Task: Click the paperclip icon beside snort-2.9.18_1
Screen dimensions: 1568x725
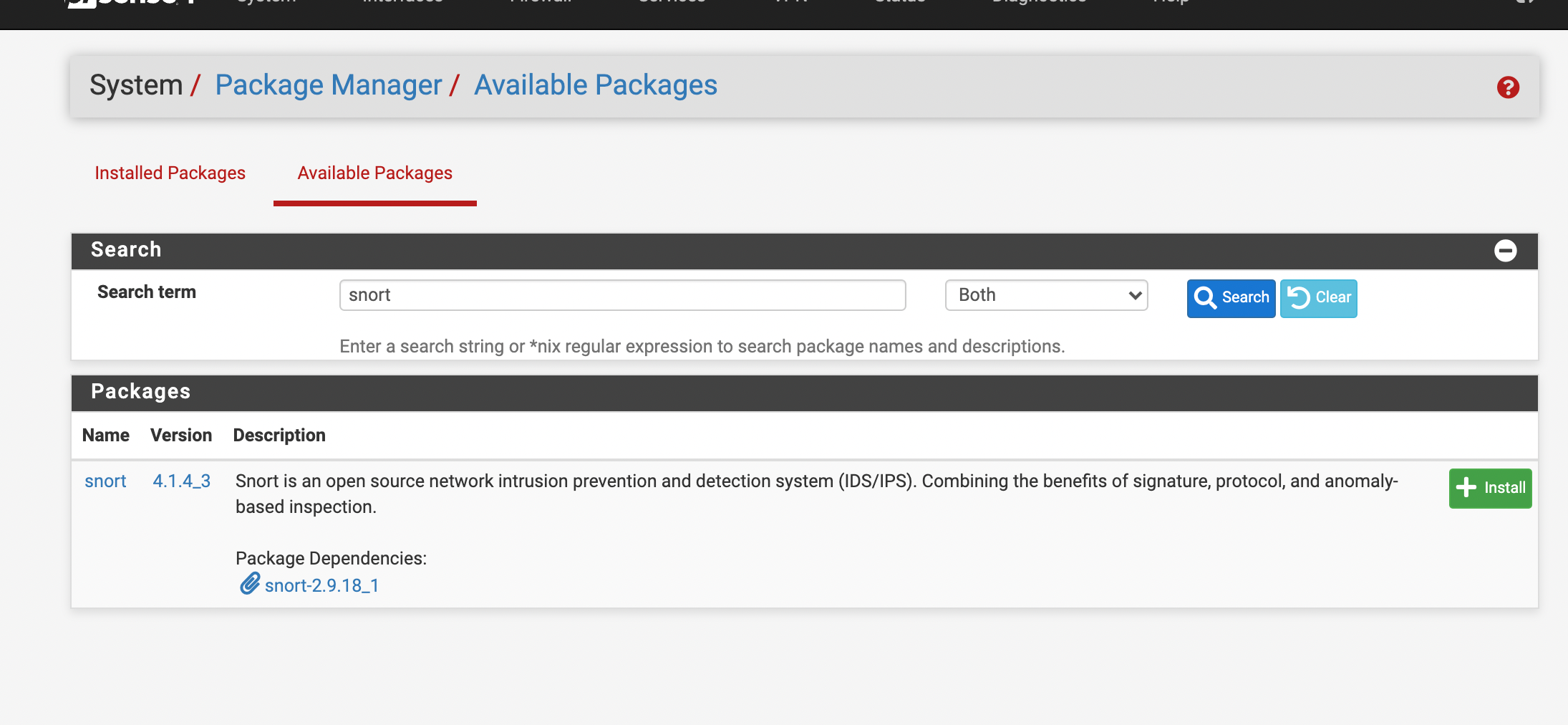Action: (x=249, y=584)
